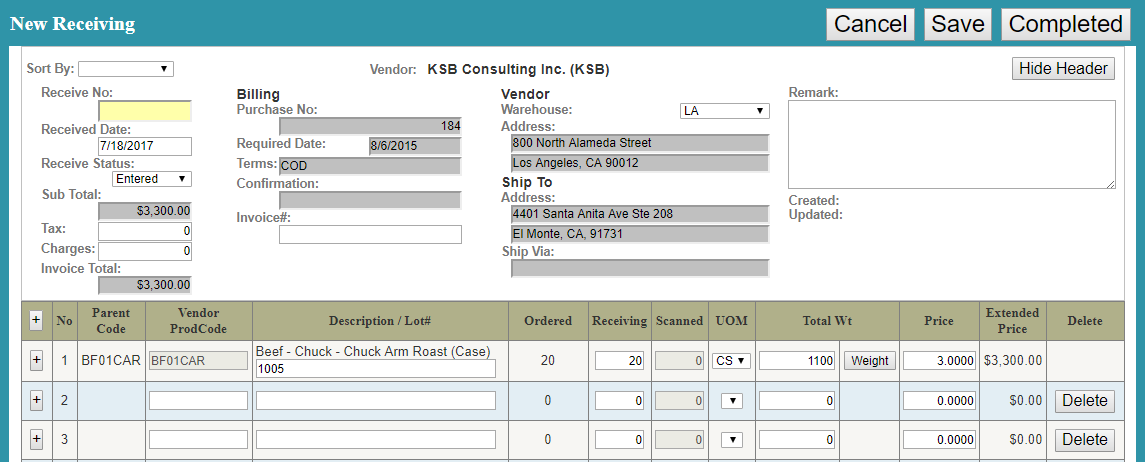
Task: Click the New Receiving title
Action: pos(72,24)
